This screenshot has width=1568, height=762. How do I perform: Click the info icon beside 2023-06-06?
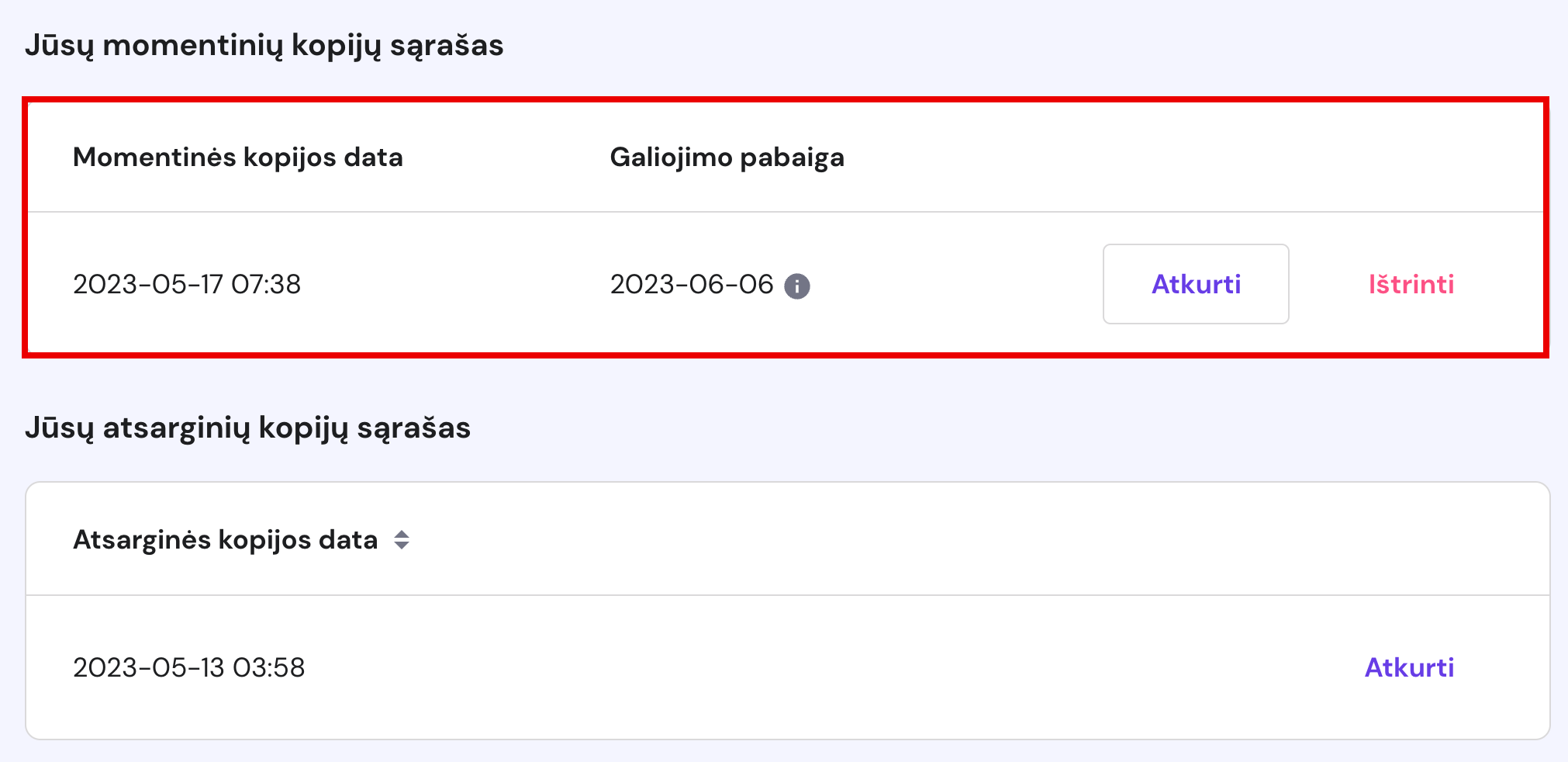(796, 286)
